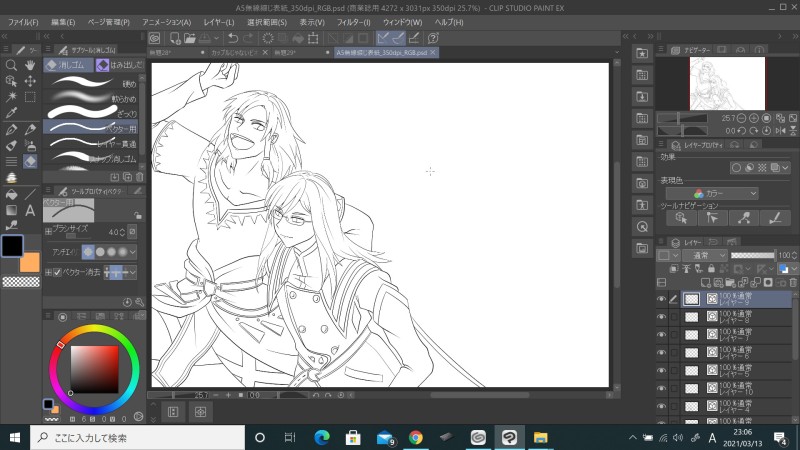Hide レイヤー 6 with eye icon
This screenshot has width=800, height=450.
(x=661, y=353)
